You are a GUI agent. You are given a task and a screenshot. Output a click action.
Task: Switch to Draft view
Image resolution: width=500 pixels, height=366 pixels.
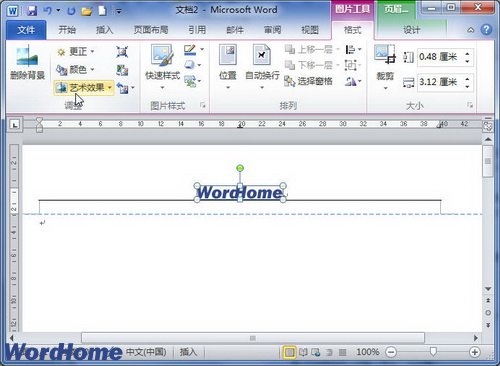[342, 352]
